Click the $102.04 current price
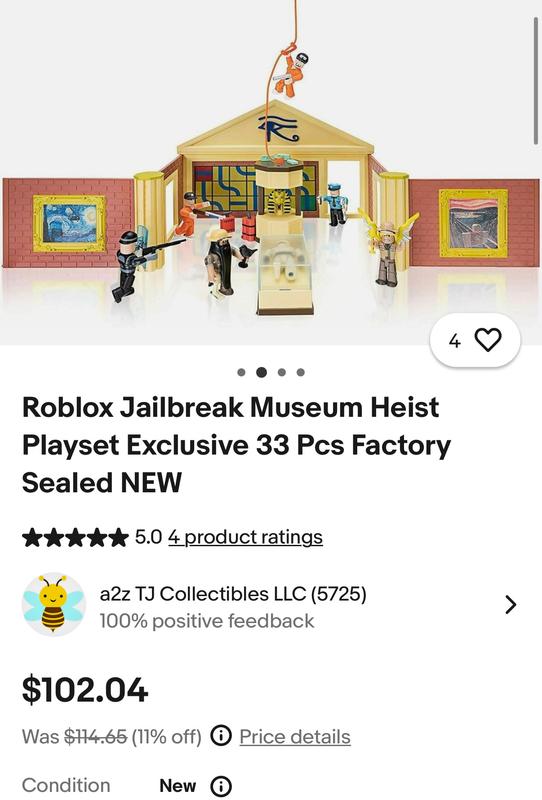 click(85, 689)
